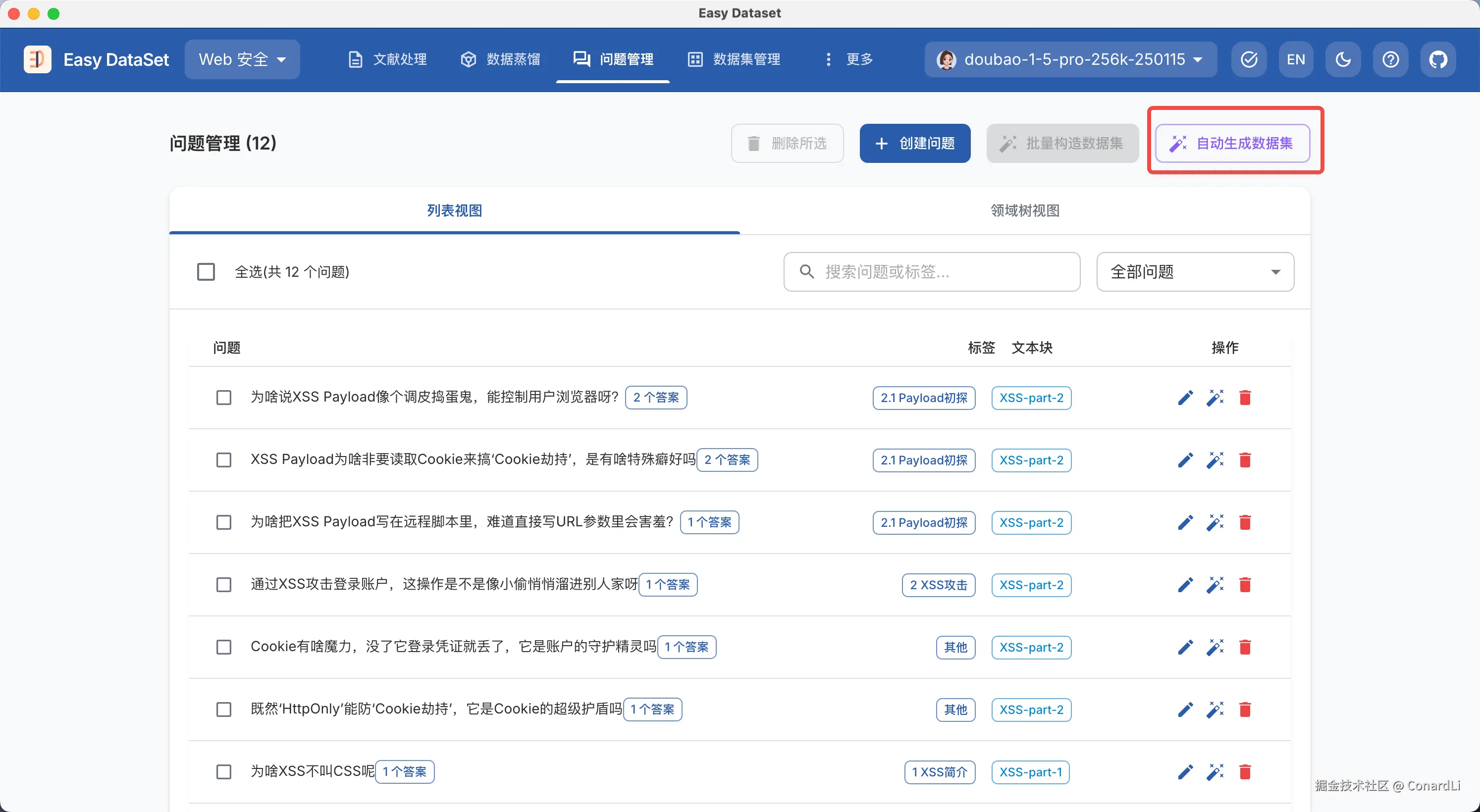Toggle dark mode moon icon
The image size is (1480, 812).
(x=1343, y=59)
